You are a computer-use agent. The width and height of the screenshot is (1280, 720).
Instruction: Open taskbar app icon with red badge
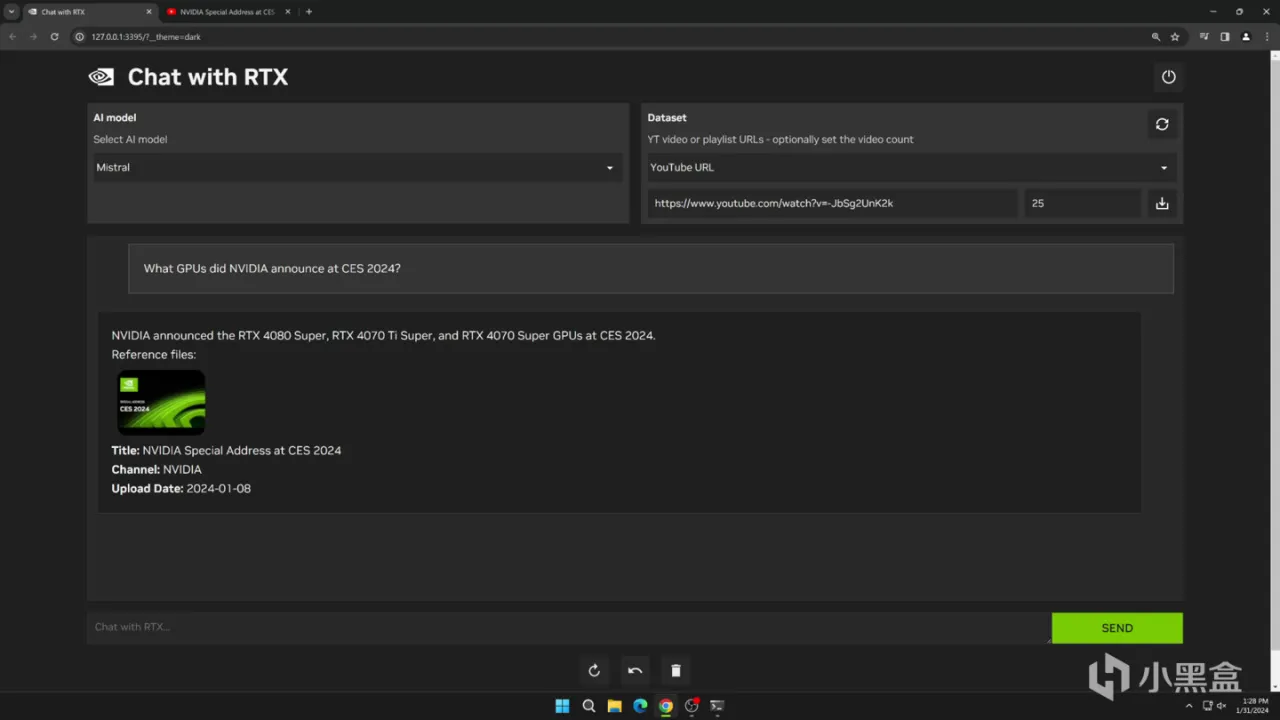[x=691, y=706]
